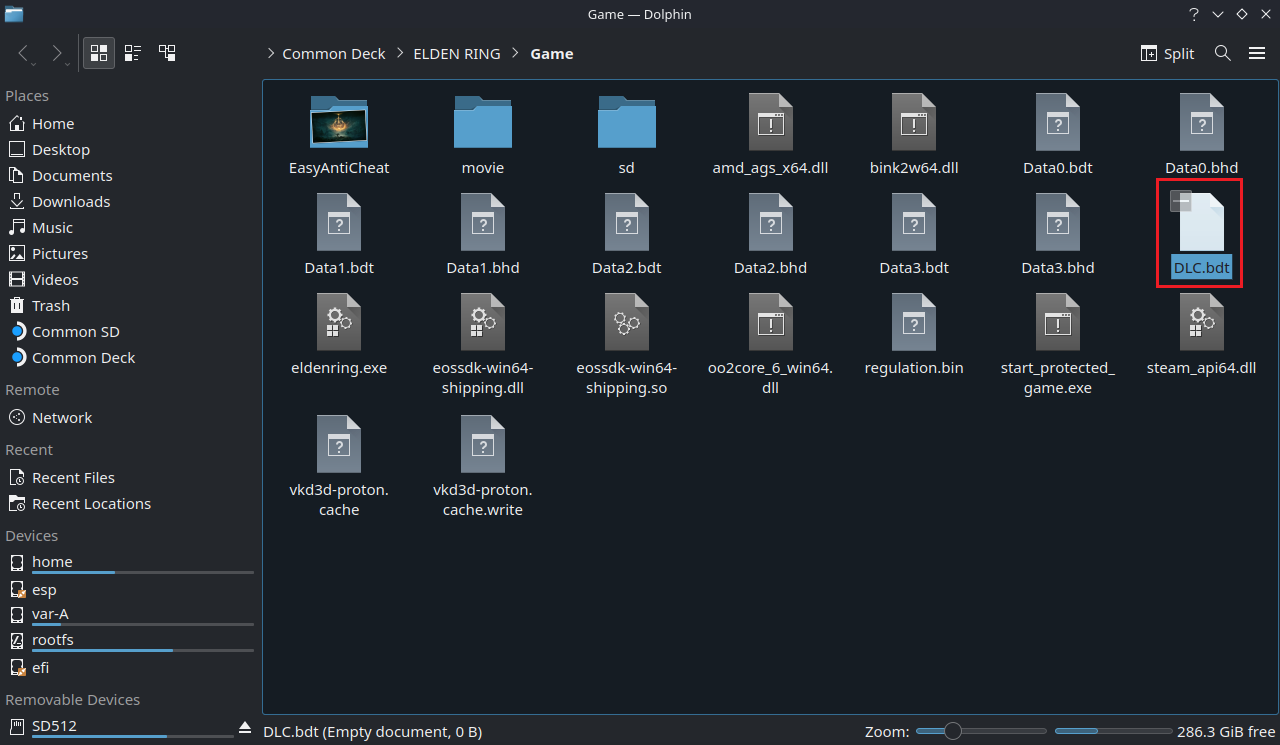1280x745 pixels.
Task: Select the rootfs device
Action: pos(129,641)
